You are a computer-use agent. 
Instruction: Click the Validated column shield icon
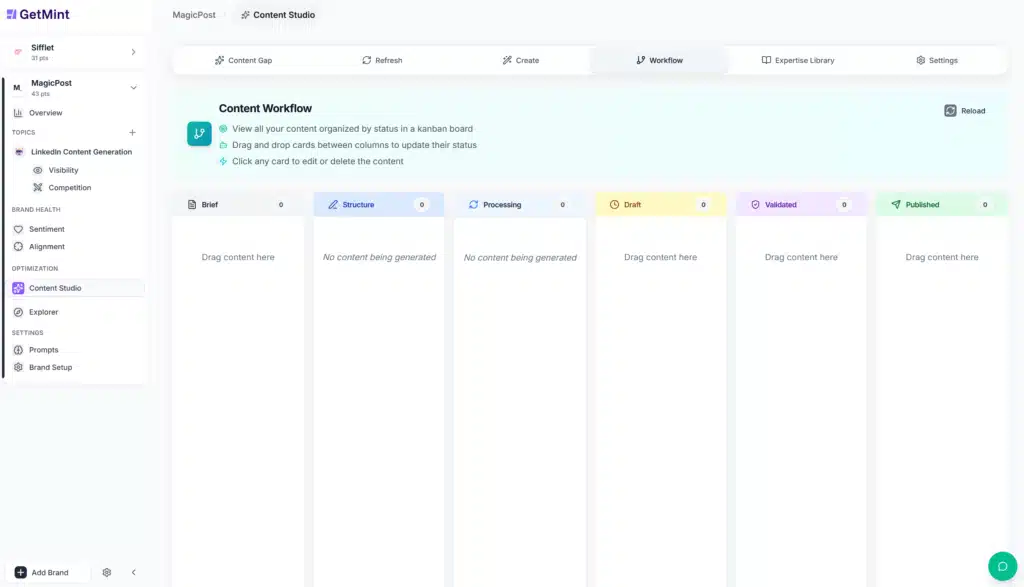click(x=756, y=204)
